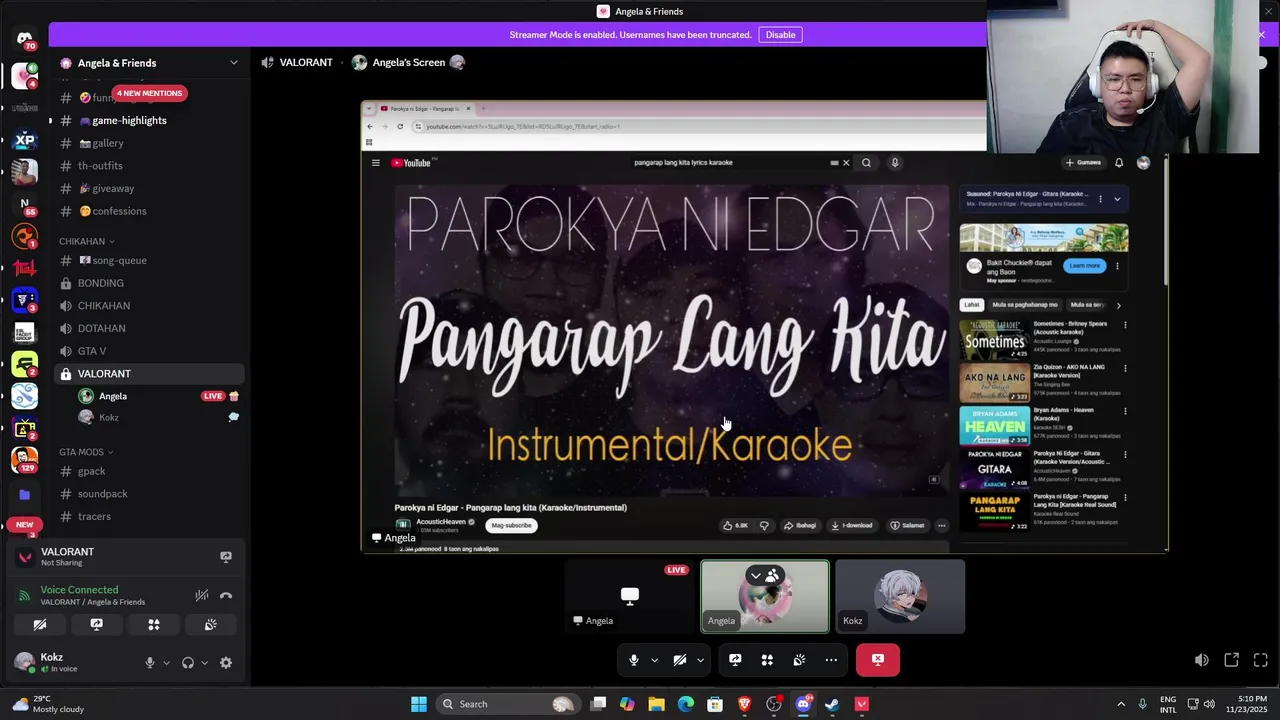Screen dimensions: 1280x720
Task: Start an activity from sidebar voice panel
Action: (154, 625)
